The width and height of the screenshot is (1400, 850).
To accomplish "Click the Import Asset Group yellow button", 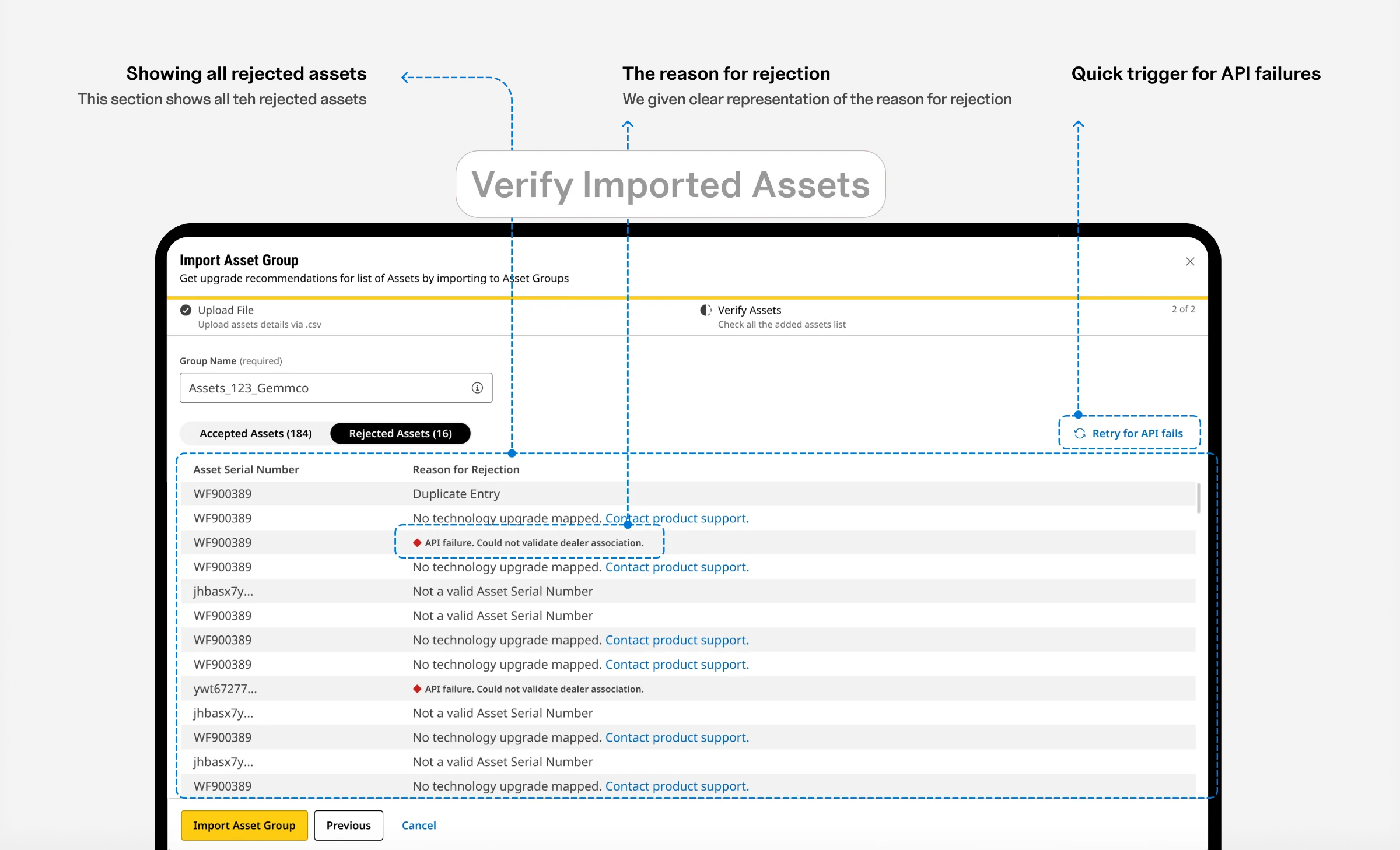I will tap(244, 825).
